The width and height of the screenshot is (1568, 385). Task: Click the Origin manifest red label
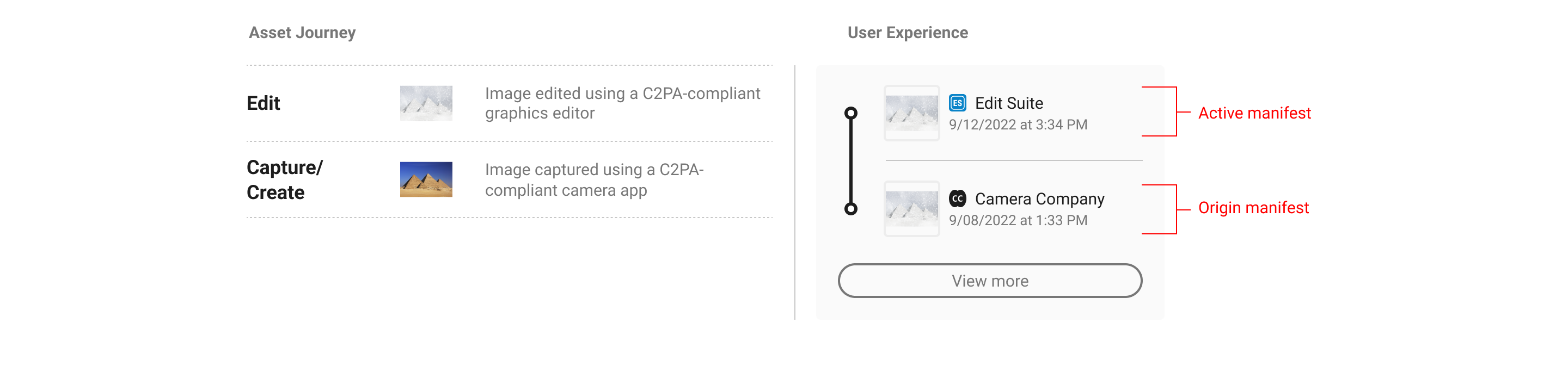(x=1253, y=208)
